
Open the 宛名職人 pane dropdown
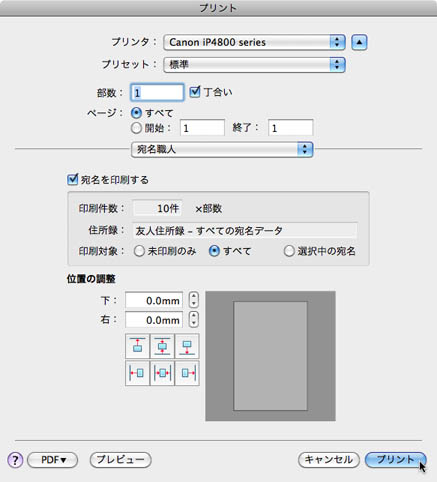222,149
